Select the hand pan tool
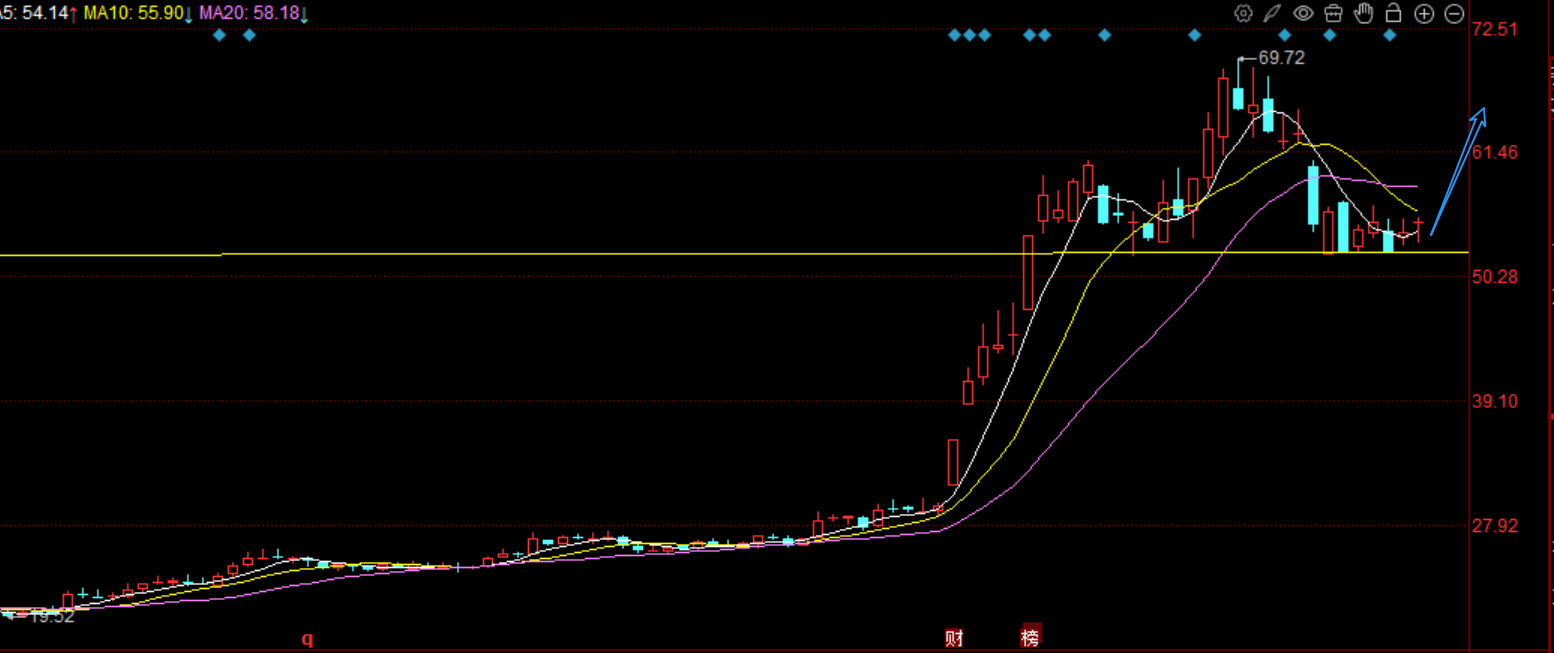Viewport: 1554px width, 653px height. click(x=1363, y=13)
